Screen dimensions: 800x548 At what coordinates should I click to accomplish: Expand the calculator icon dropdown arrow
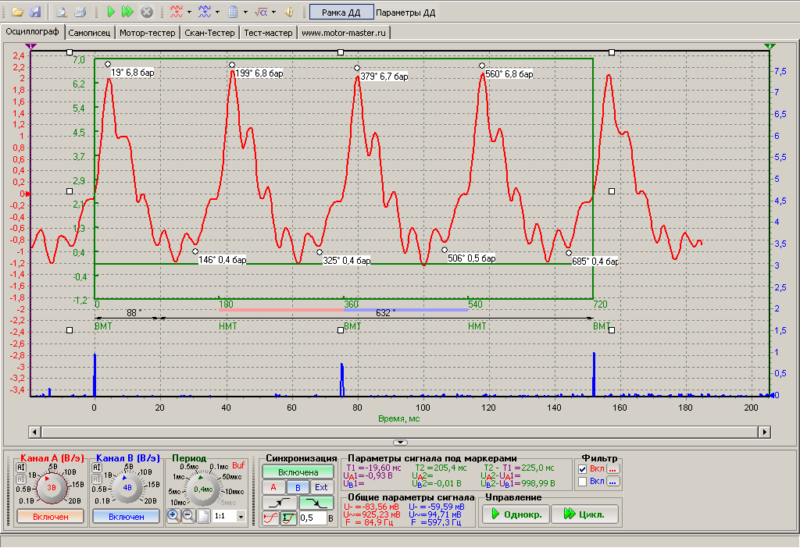[245, 13]
